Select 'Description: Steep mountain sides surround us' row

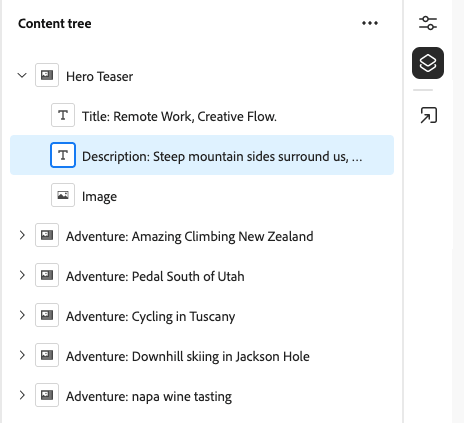[202, 155]
